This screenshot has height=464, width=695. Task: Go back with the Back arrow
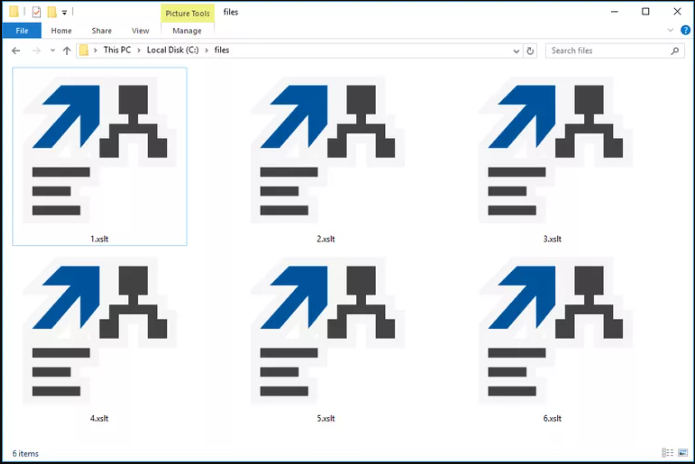click(x=16, y=51)
